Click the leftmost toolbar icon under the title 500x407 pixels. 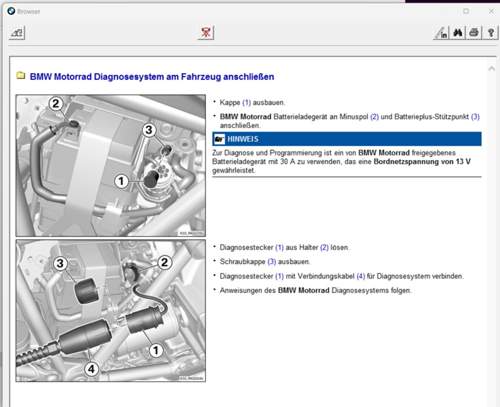coord(17,33)
